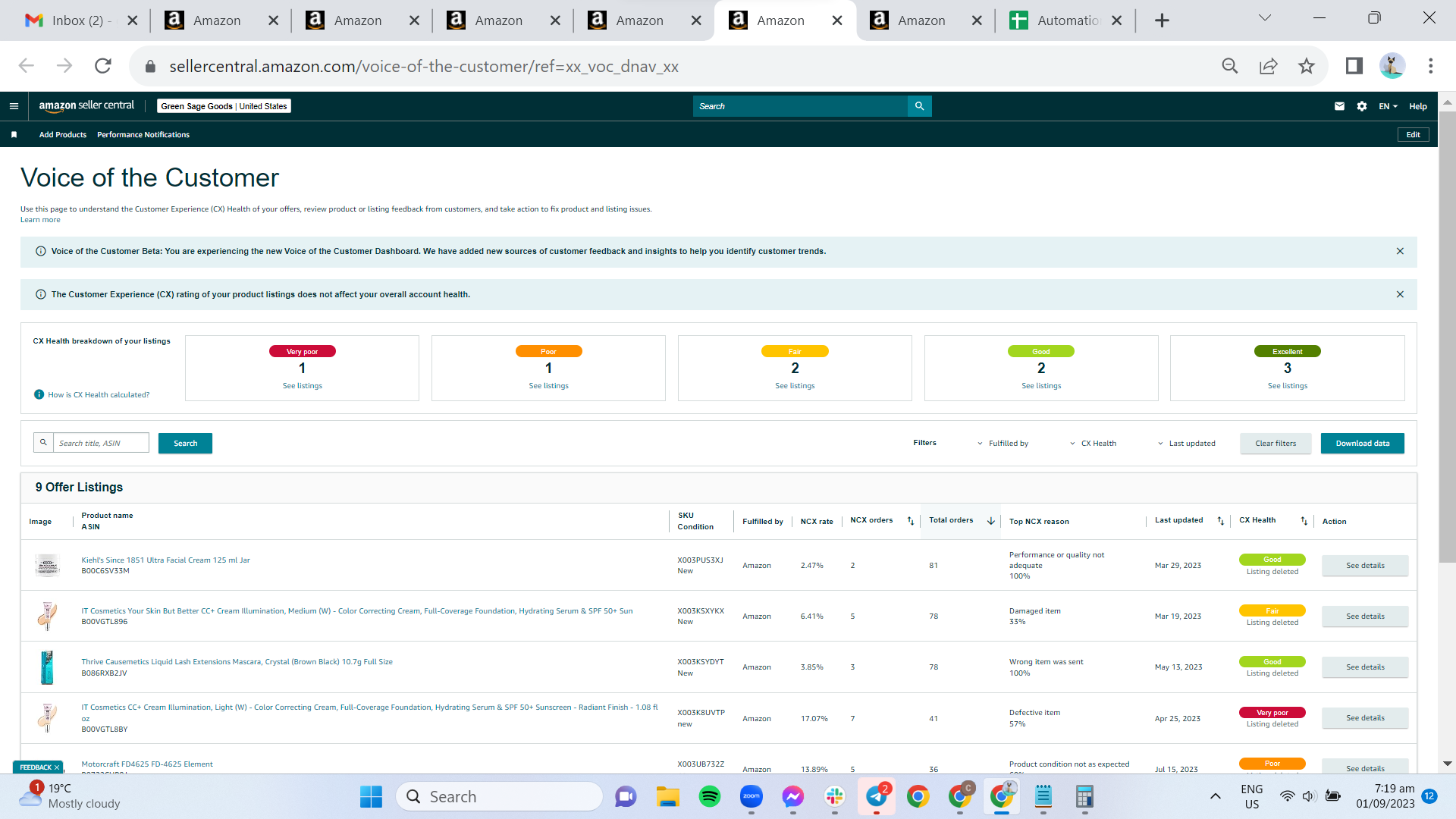Click the Amazon Seller Central logo
The width and height of the screenshot is (1456, 819).
tap(86, 106)
